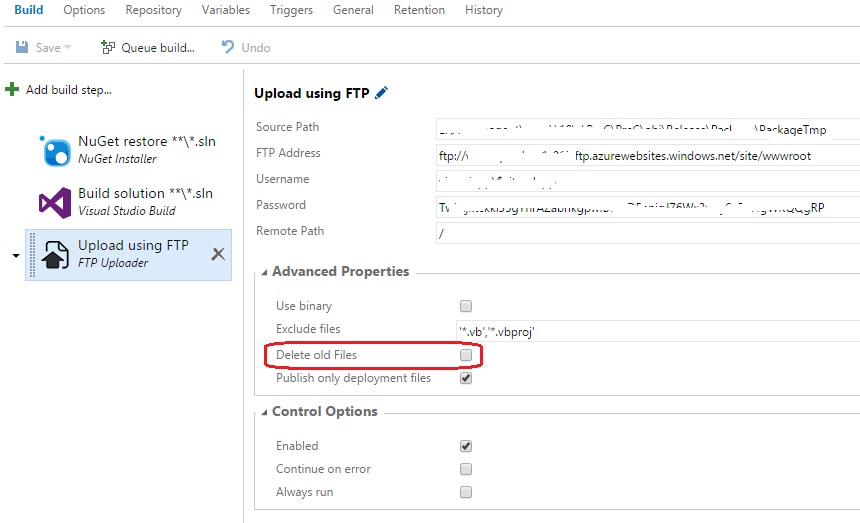860x523 pixels.
Task: Uncheck Publish only deployment files
Action: [x=465, y=378]
